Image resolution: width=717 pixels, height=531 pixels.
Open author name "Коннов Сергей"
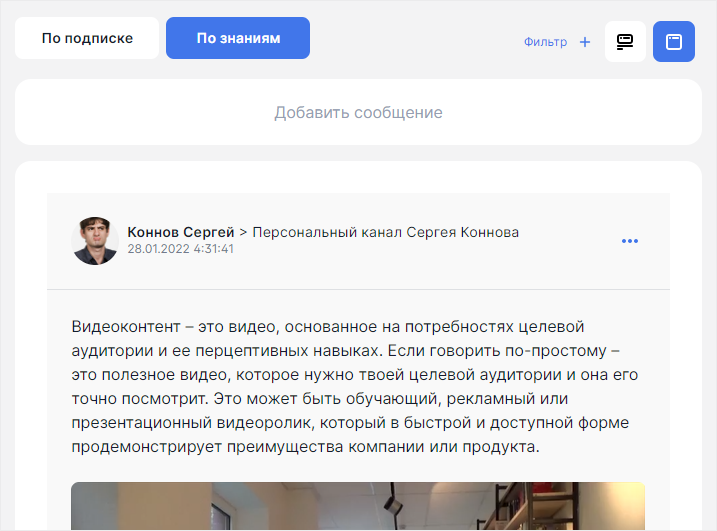(181, 232)
